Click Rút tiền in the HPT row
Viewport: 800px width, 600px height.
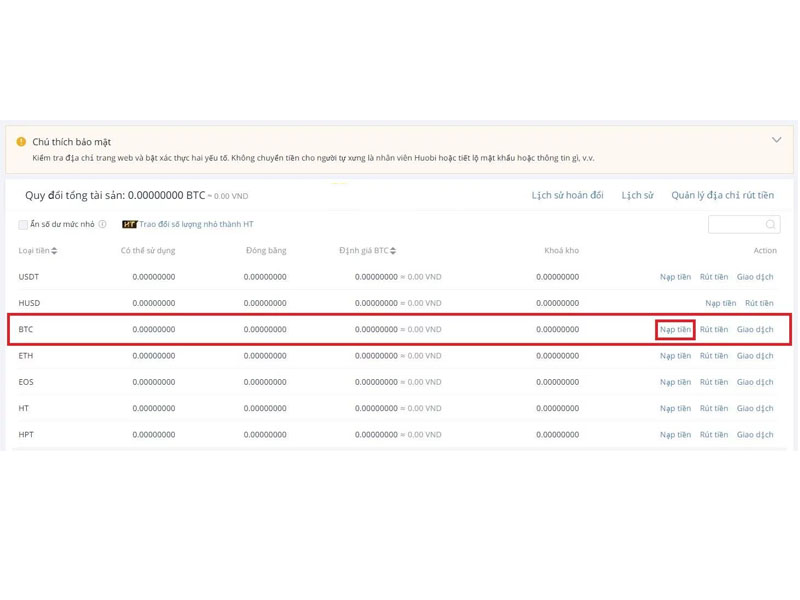(x=714, y=435)
